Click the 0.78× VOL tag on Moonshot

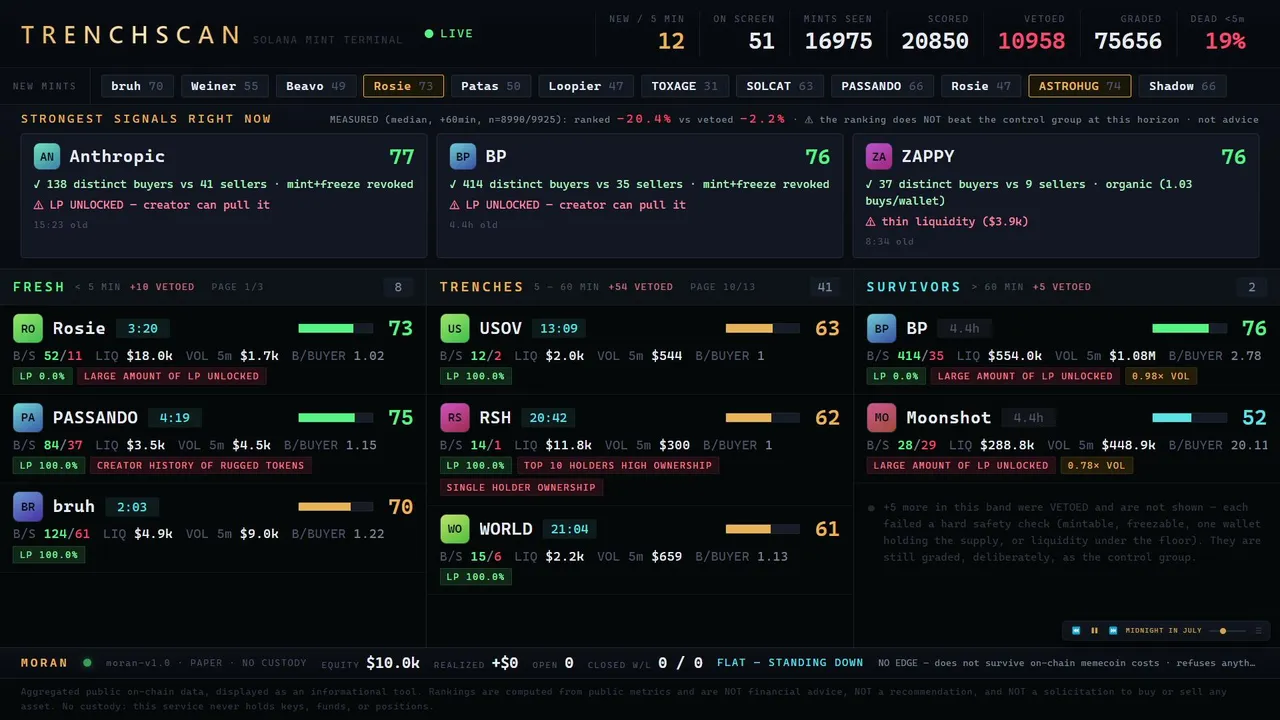pos(1096,465)
